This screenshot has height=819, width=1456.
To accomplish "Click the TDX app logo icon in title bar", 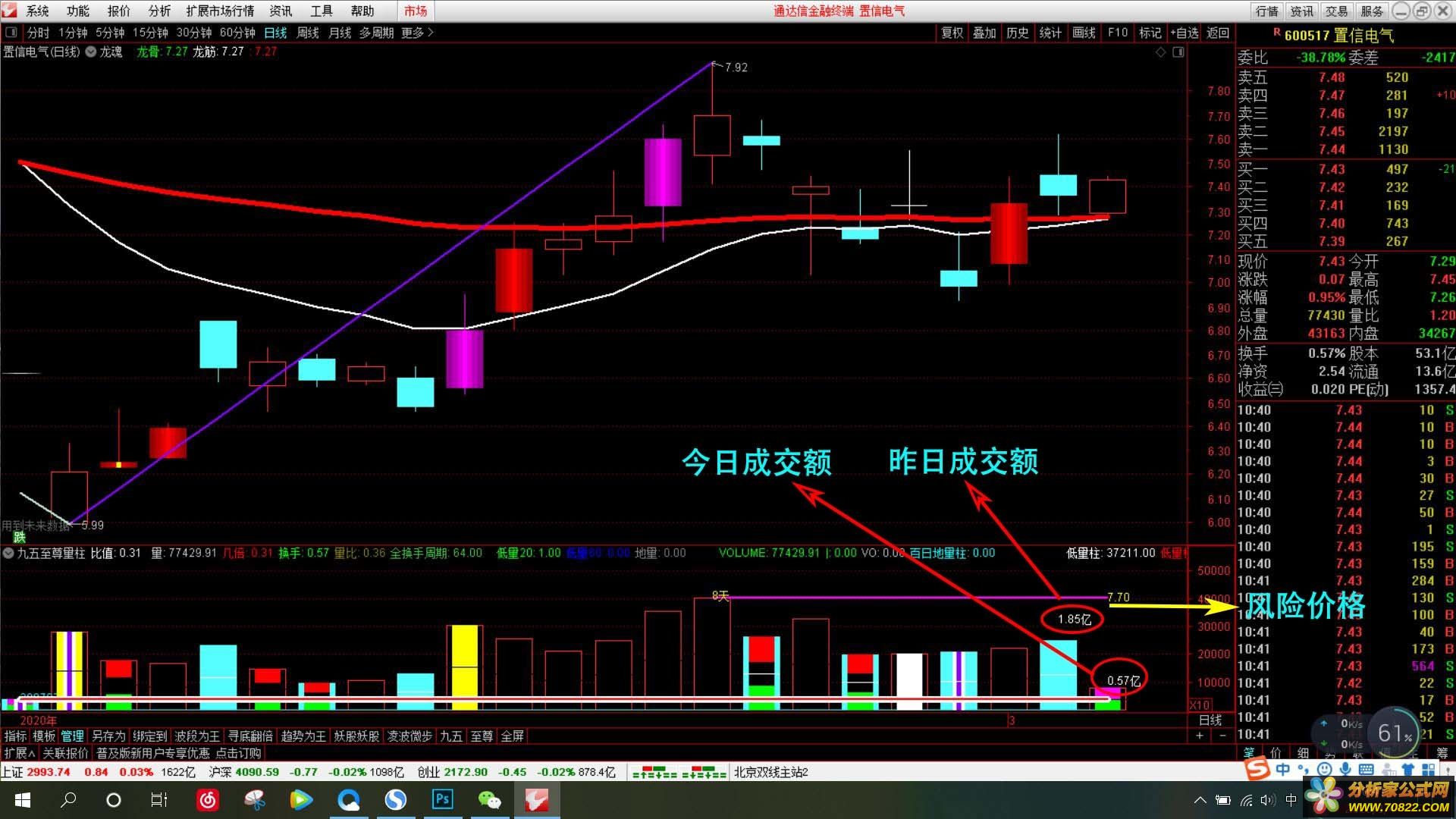I will click(x=10, y=11).
